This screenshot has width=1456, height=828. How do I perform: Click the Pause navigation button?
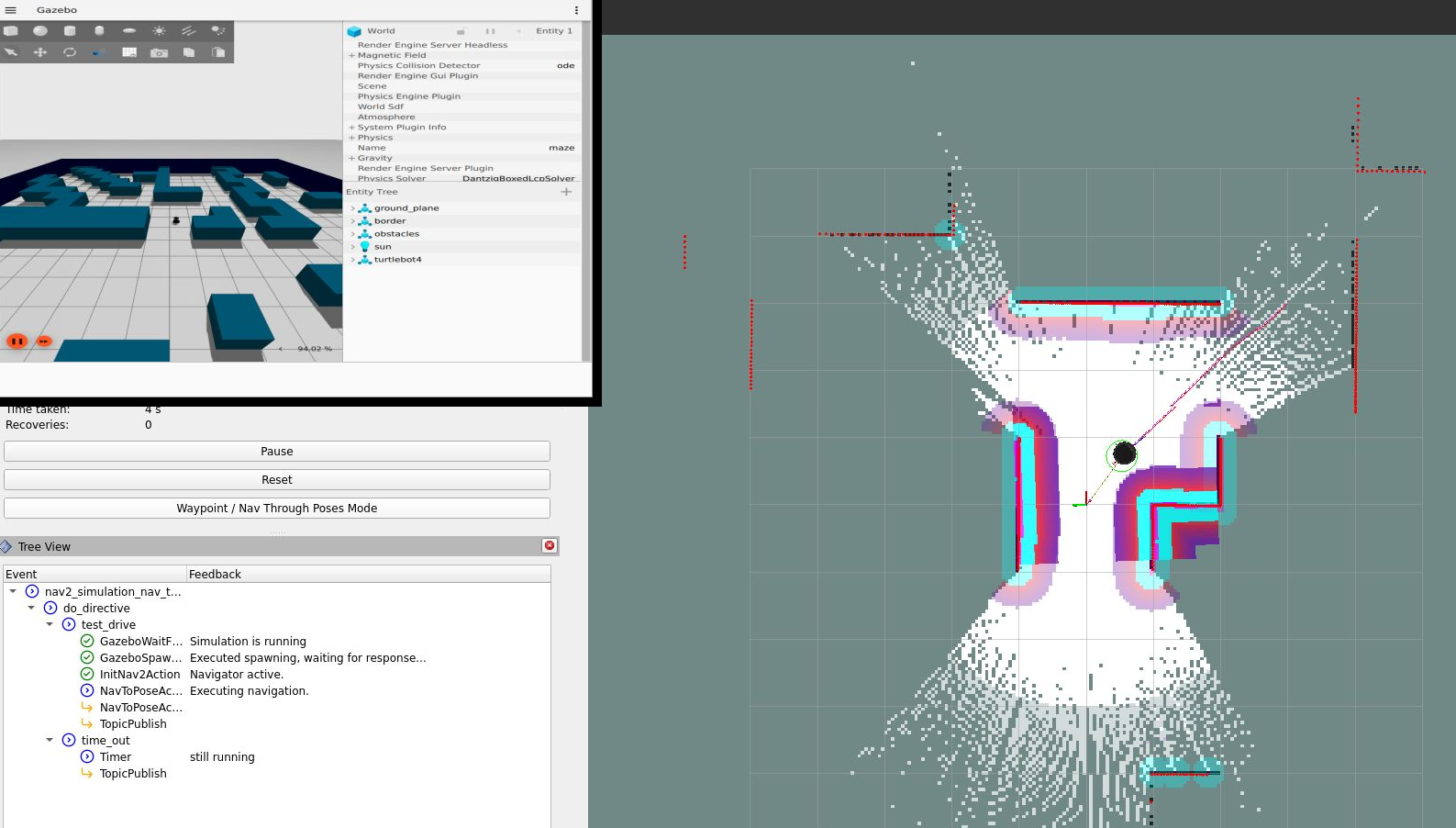(277, 452)
